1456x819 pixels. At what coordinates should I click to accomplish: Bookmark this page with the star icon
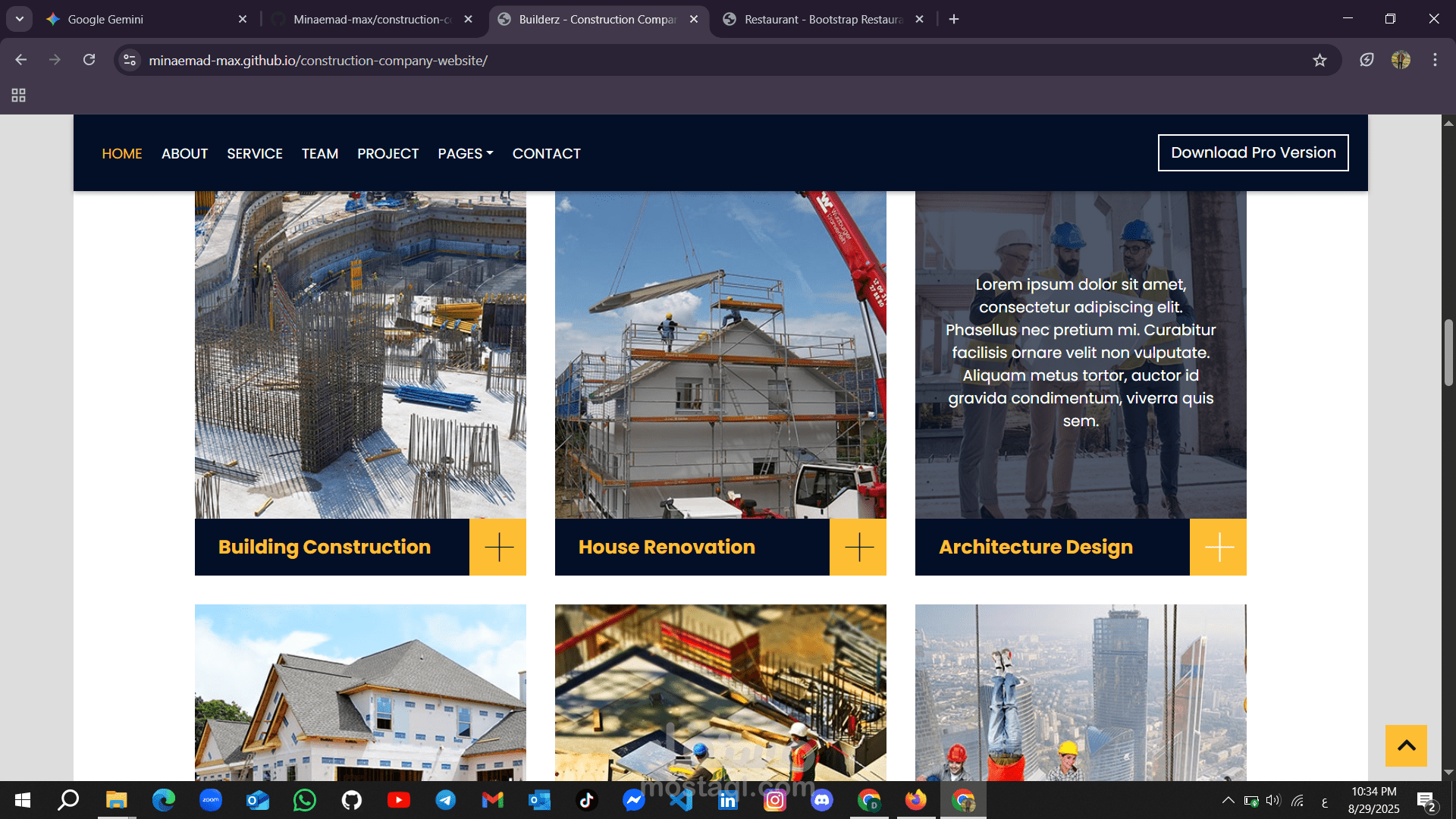pos(1319,60)
